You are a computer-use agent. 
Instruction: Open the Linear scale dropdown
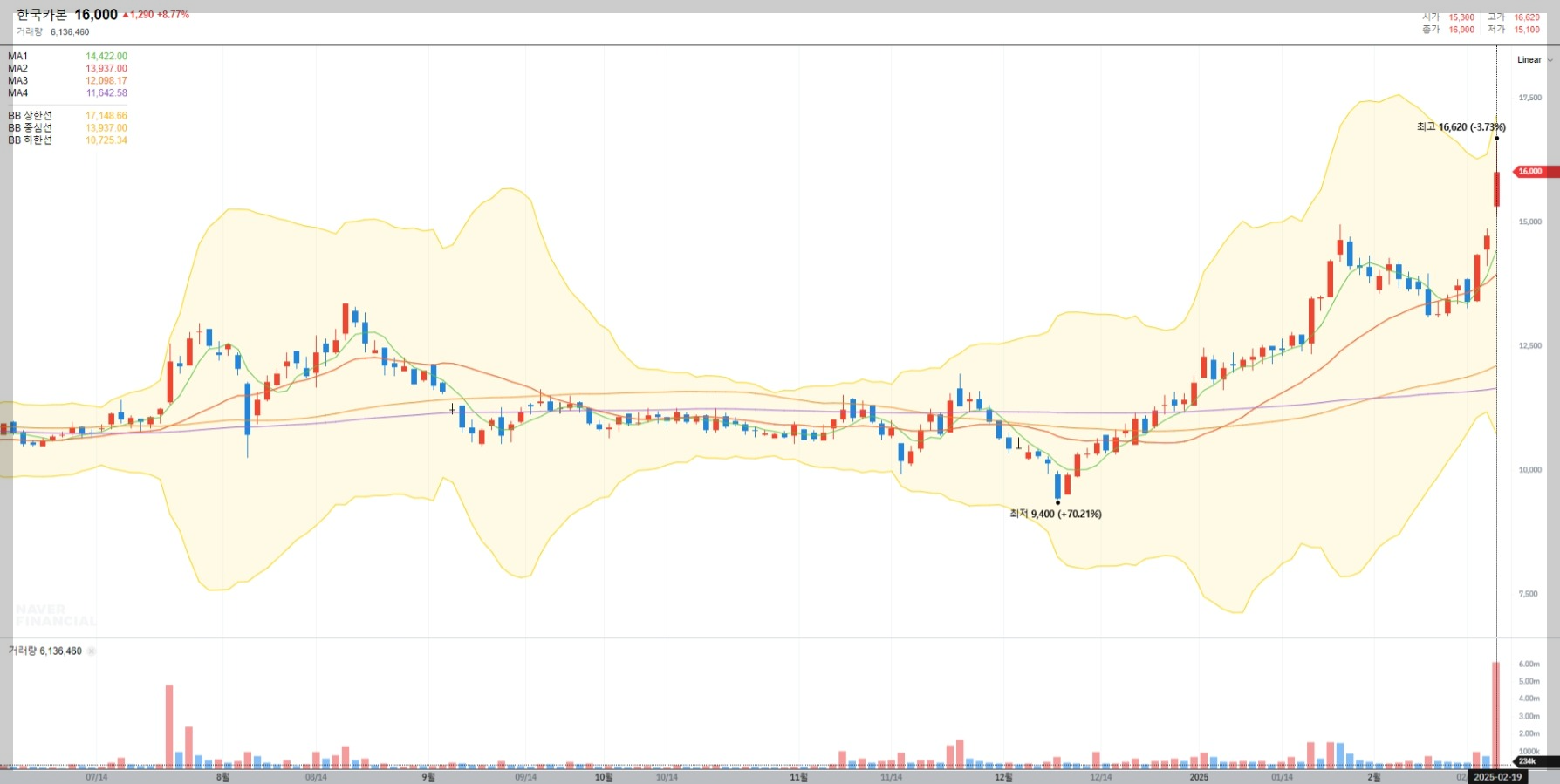click(1535, 60)
